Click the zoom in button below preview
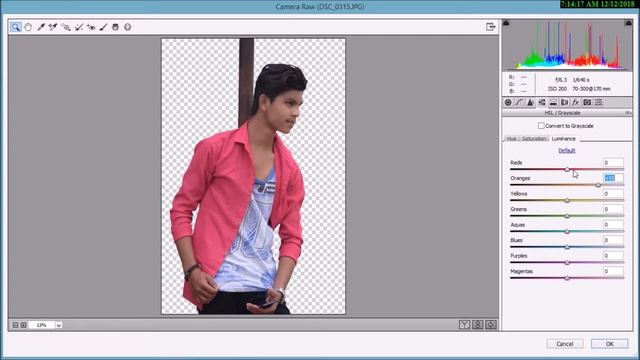 click(x=23, y=325)
